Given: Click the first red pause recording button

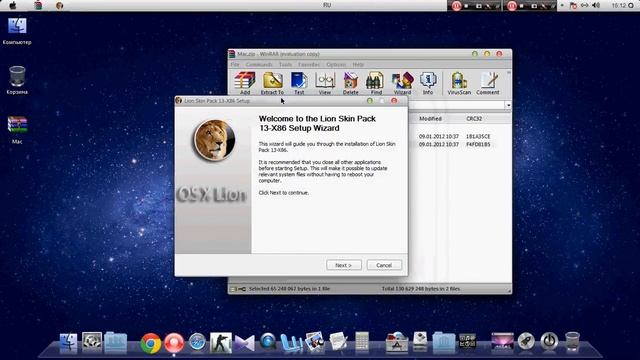Looking at the screenshot, I should [x=456, y=6].
